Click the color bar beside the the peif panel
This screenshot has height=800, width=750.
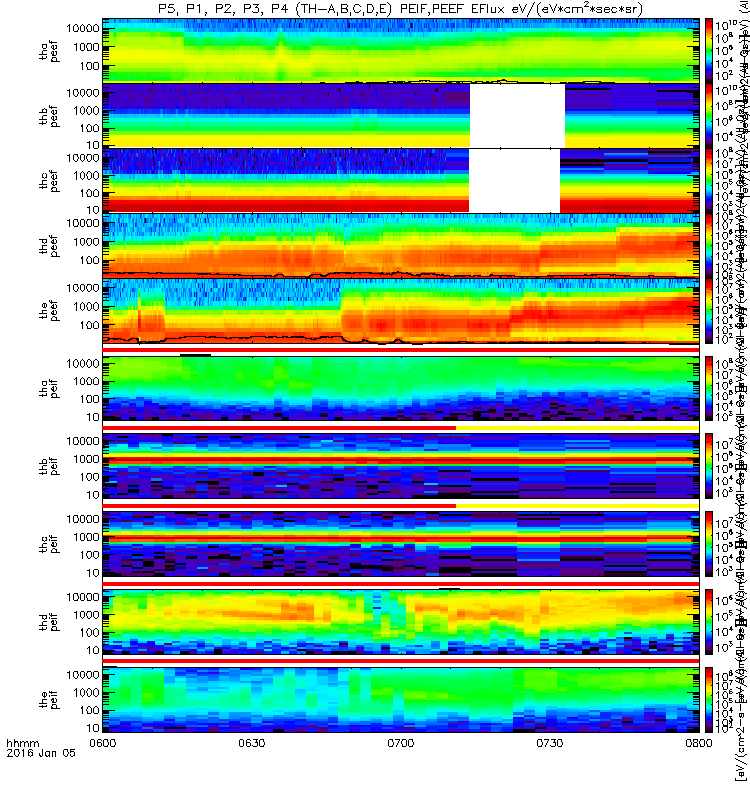pos(709,699)
